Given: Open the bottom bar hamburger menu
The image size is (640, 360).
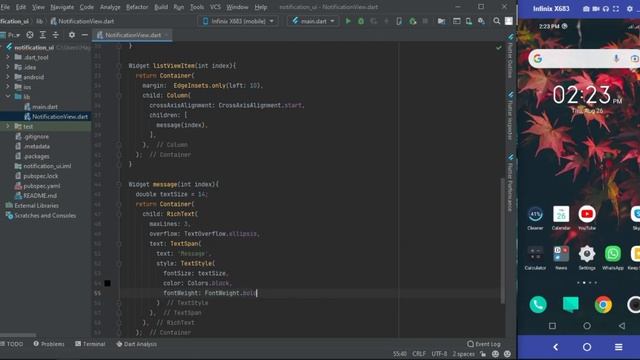Looking at the screenshot, I should [x=618, y=347].
